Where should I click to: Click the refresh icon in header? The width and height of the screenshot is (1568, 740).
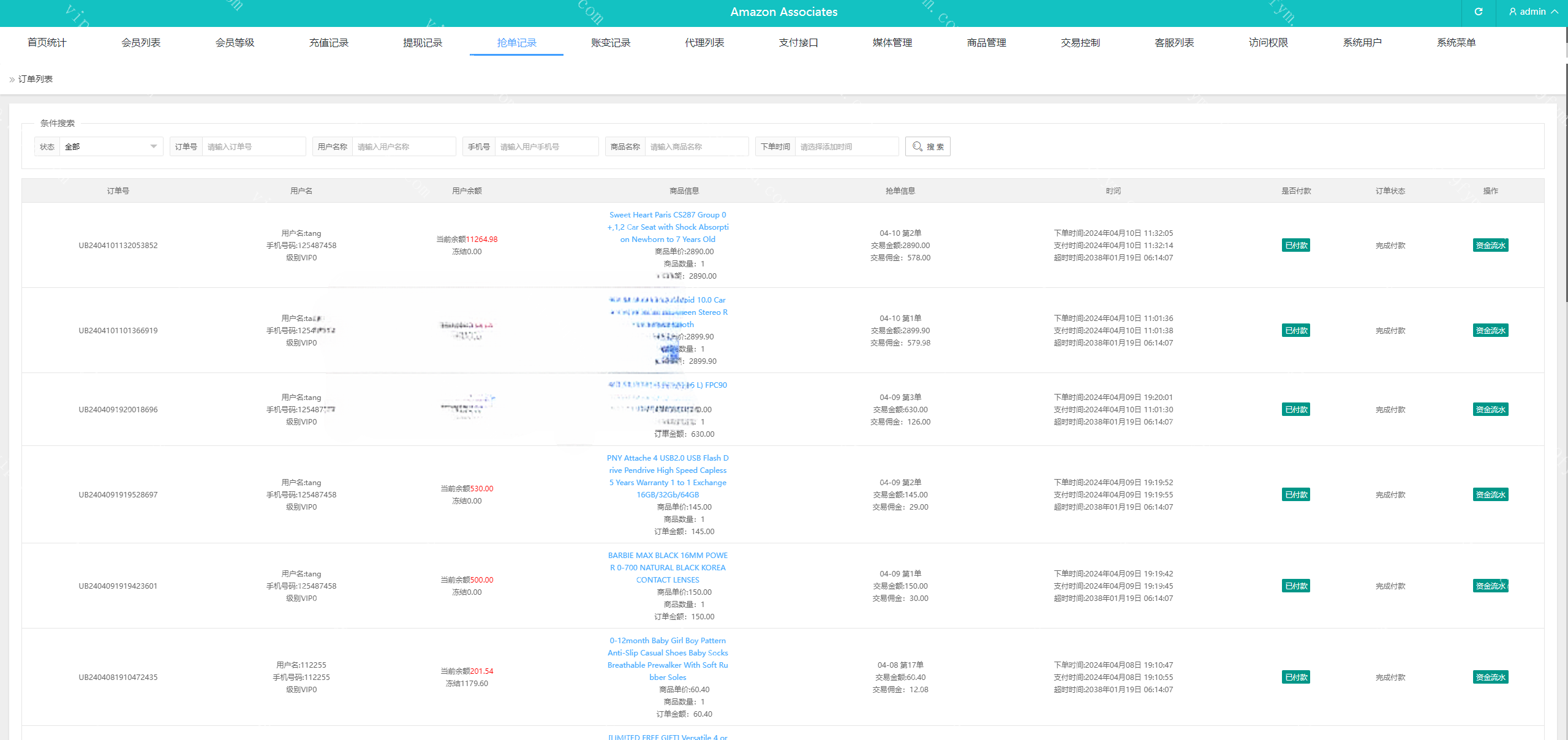tap(1478, 12)
